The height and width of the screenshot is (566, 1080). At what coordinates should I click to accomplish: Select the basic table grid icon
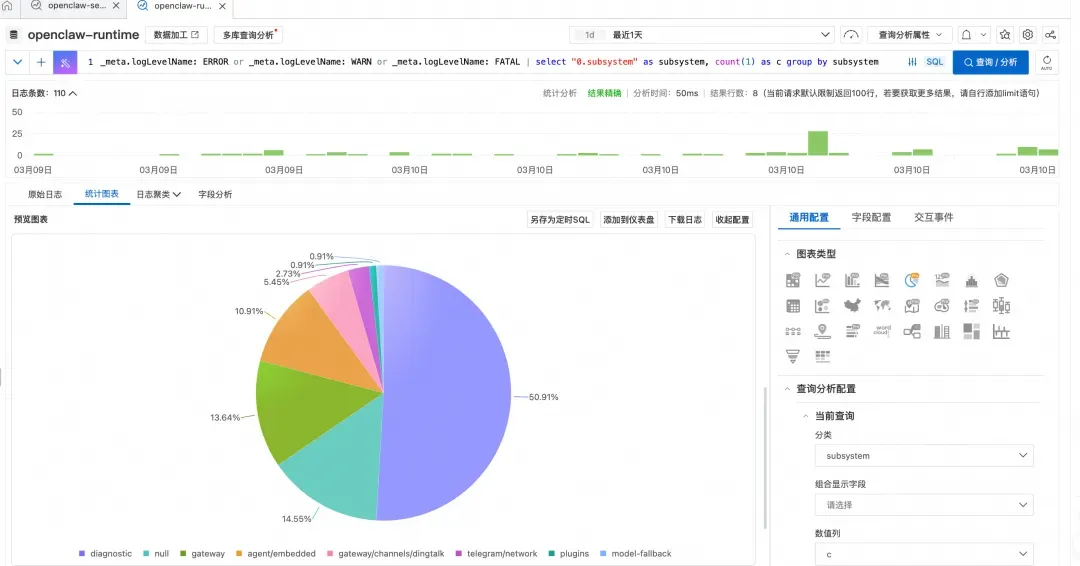pyautogui.click(x=793, y=306)
